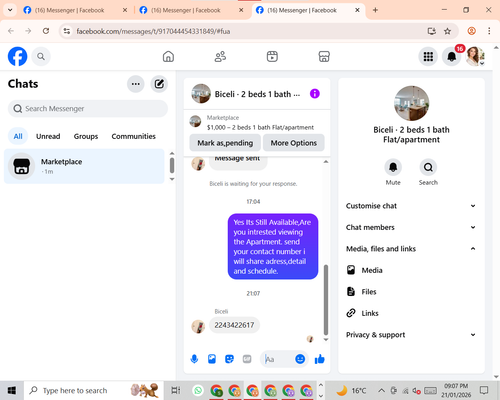Choose a sticker icon
Viewport: 500px width, 400px height.
point(229,359)
